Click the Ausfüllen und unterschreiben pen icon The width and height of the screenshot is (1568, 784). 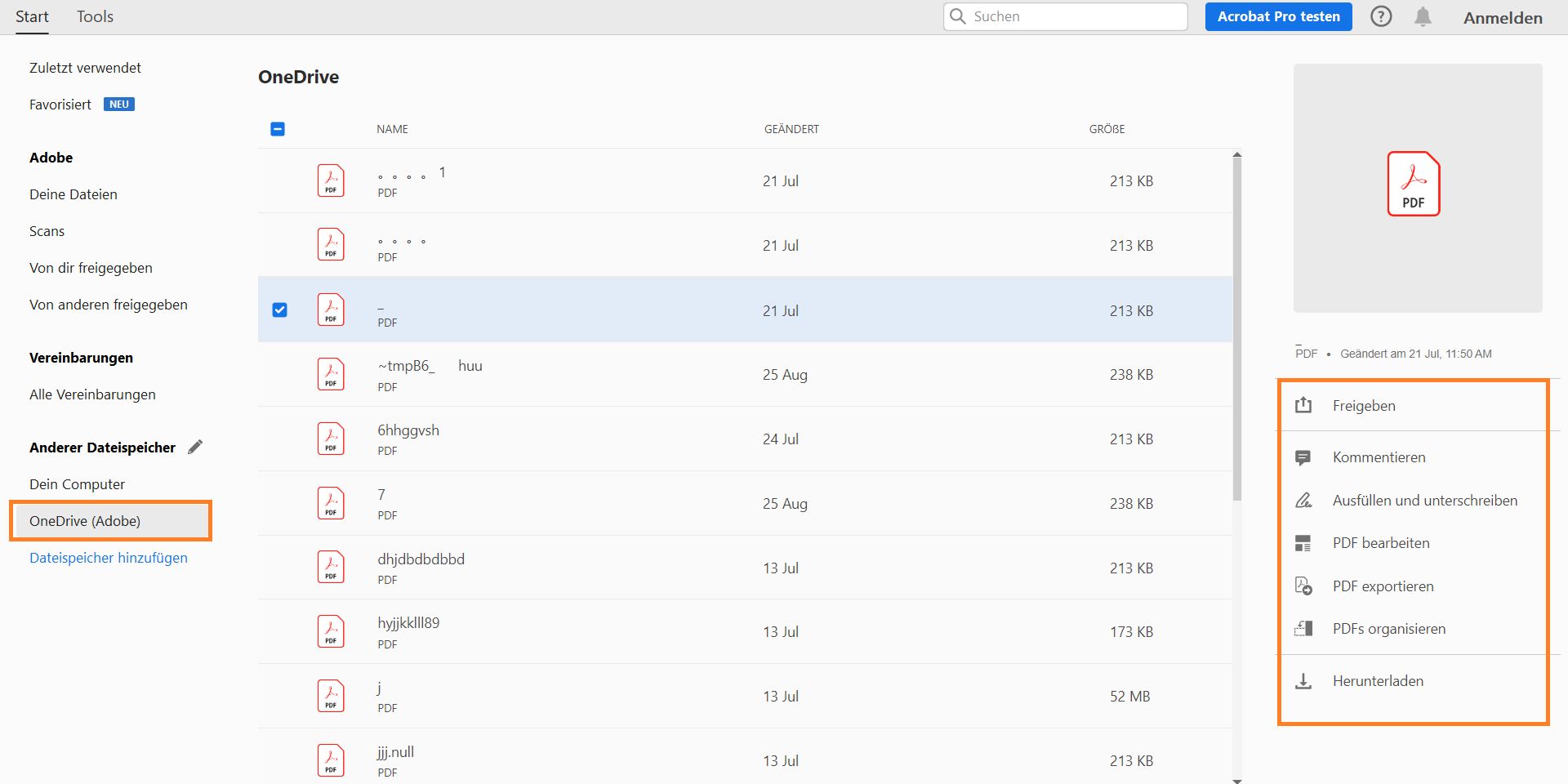[x=1303, y=500]
